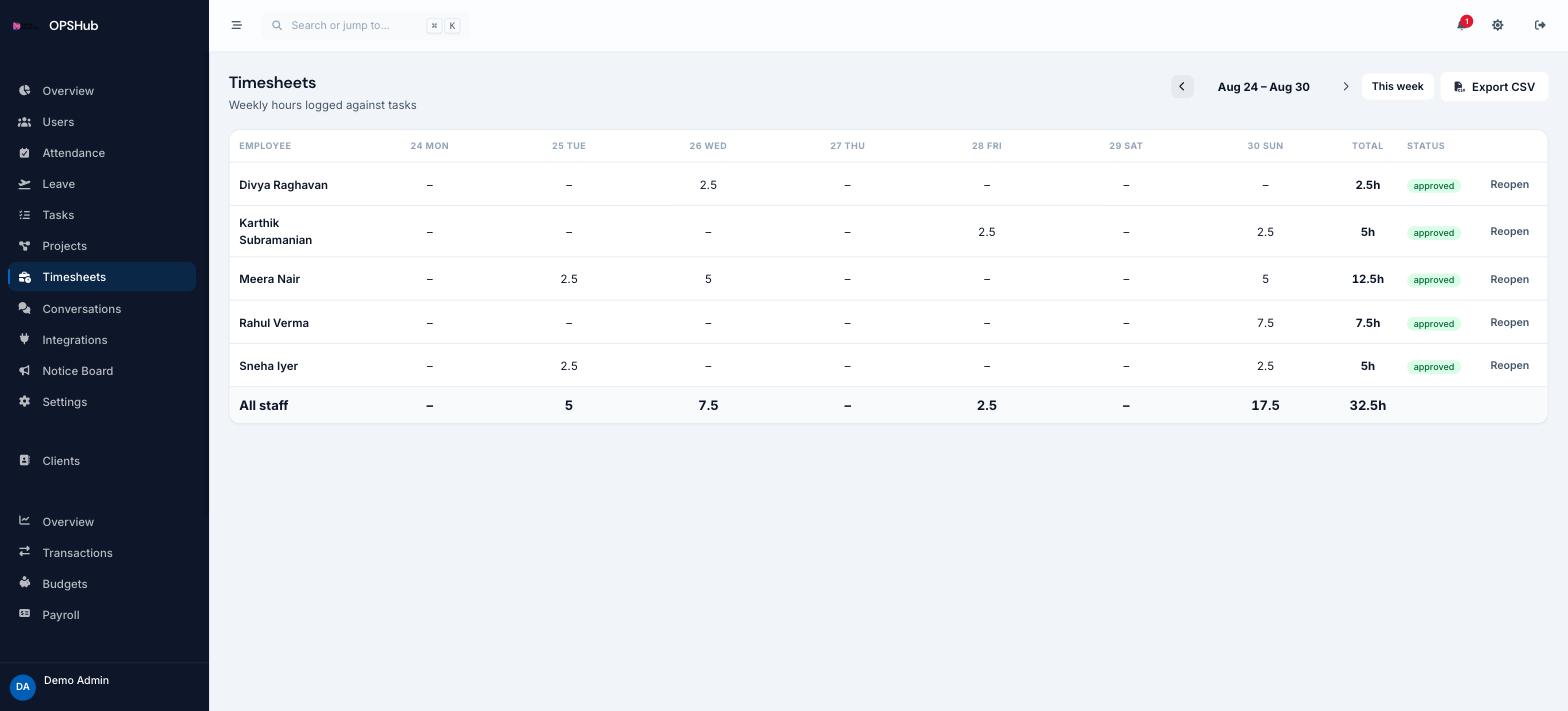
Task: Select Meera Nair employee name
Action: pos(269,279)
